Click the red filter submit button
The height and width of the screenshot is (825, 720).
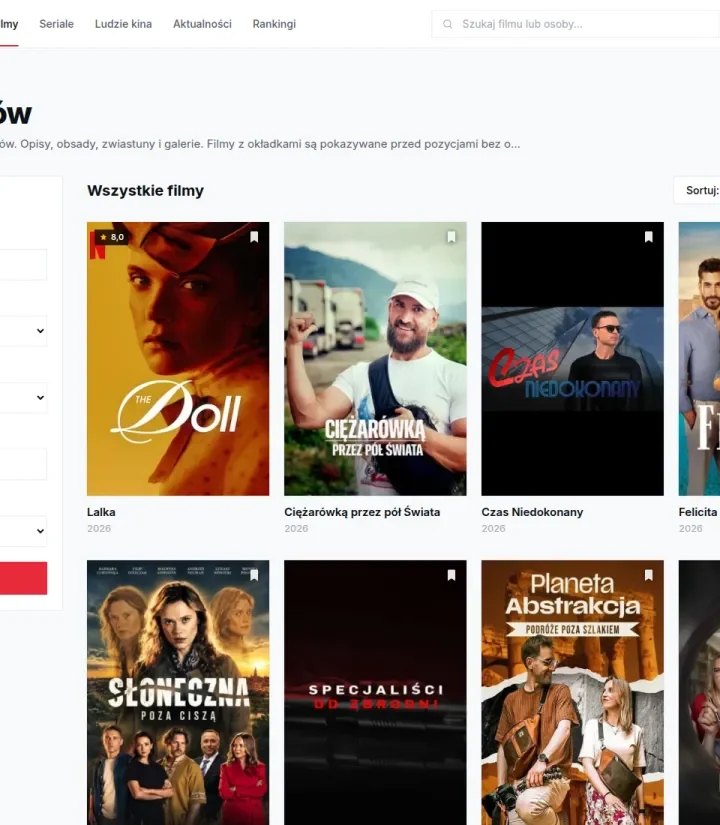coord(23,578)
